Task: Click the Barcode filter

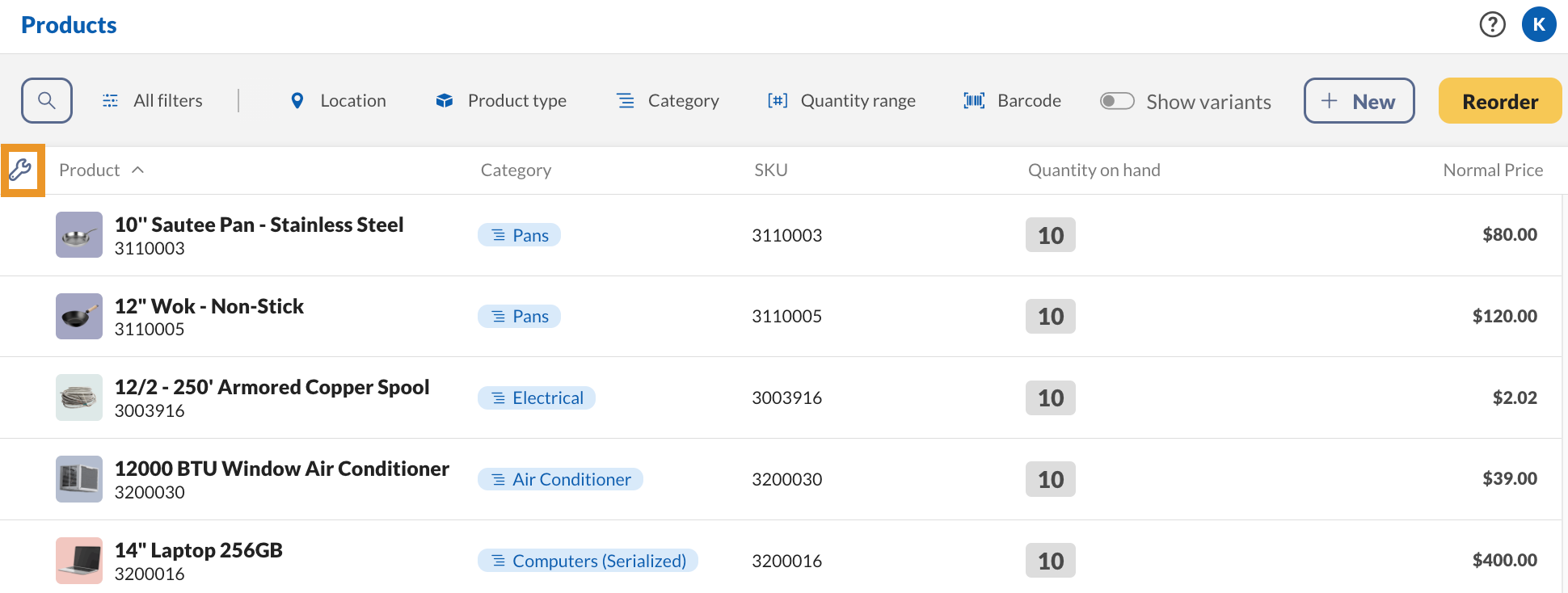Action: tap(1013, 101)
